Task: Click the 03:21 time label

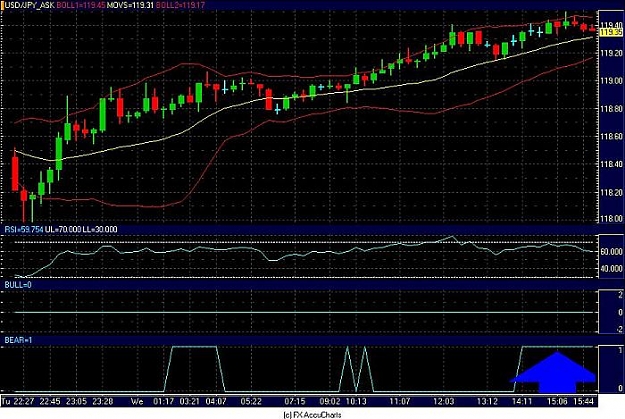Action: tap(189, 401)
